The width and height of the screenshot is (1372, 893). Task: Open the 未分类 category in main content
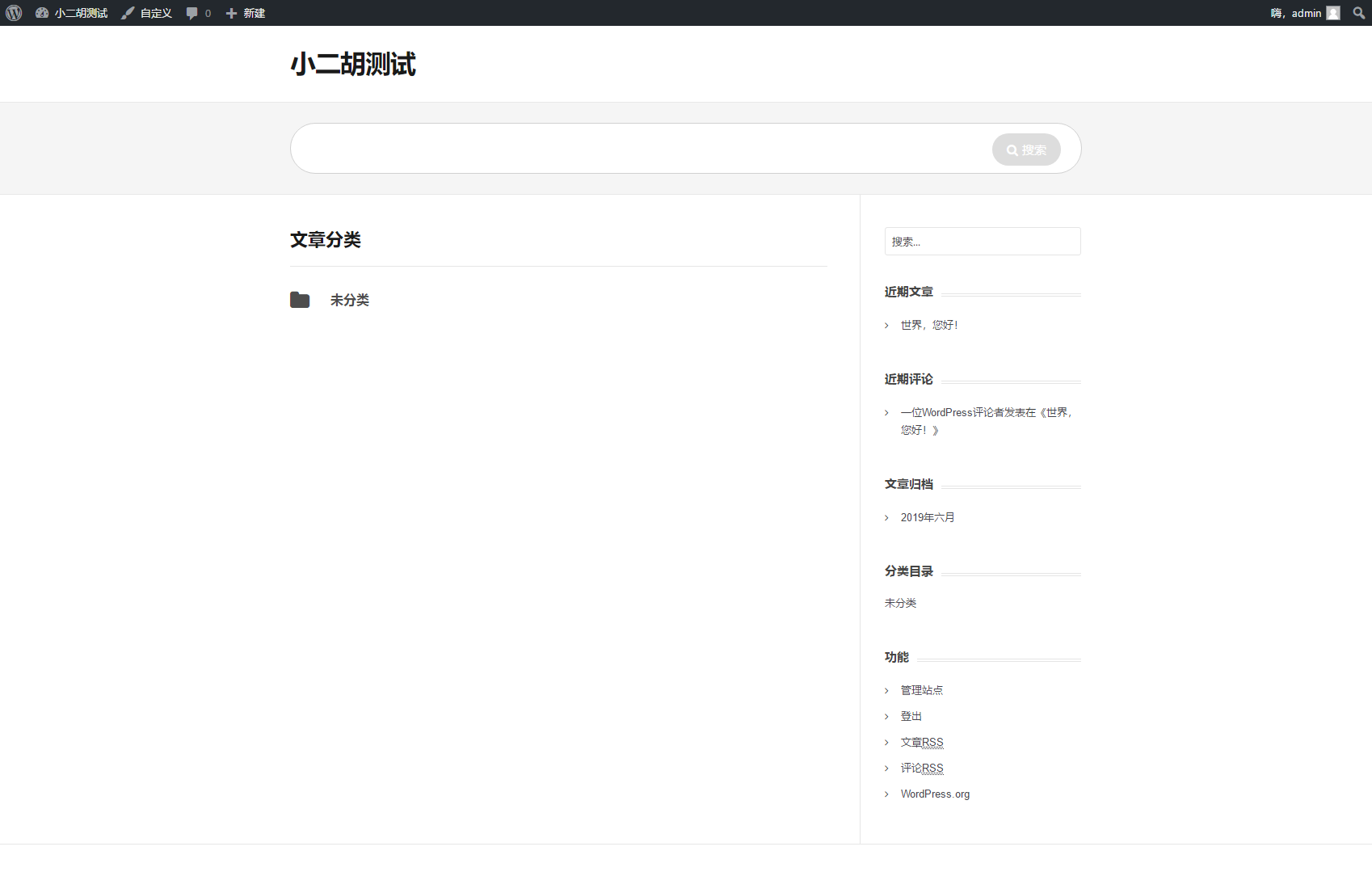click(x=349, y=300)
